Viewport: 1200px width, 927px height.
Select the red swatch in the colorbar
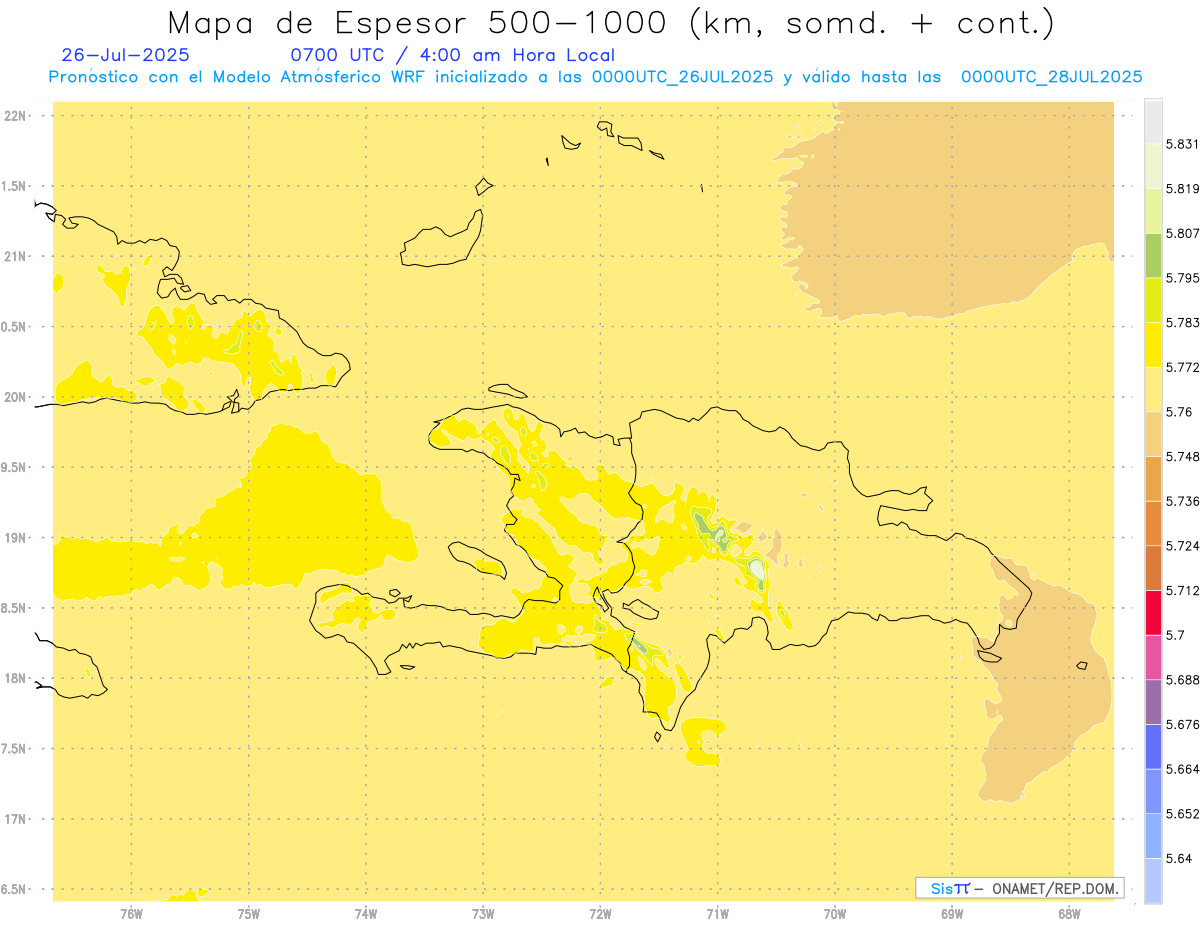coord(1153,612)
